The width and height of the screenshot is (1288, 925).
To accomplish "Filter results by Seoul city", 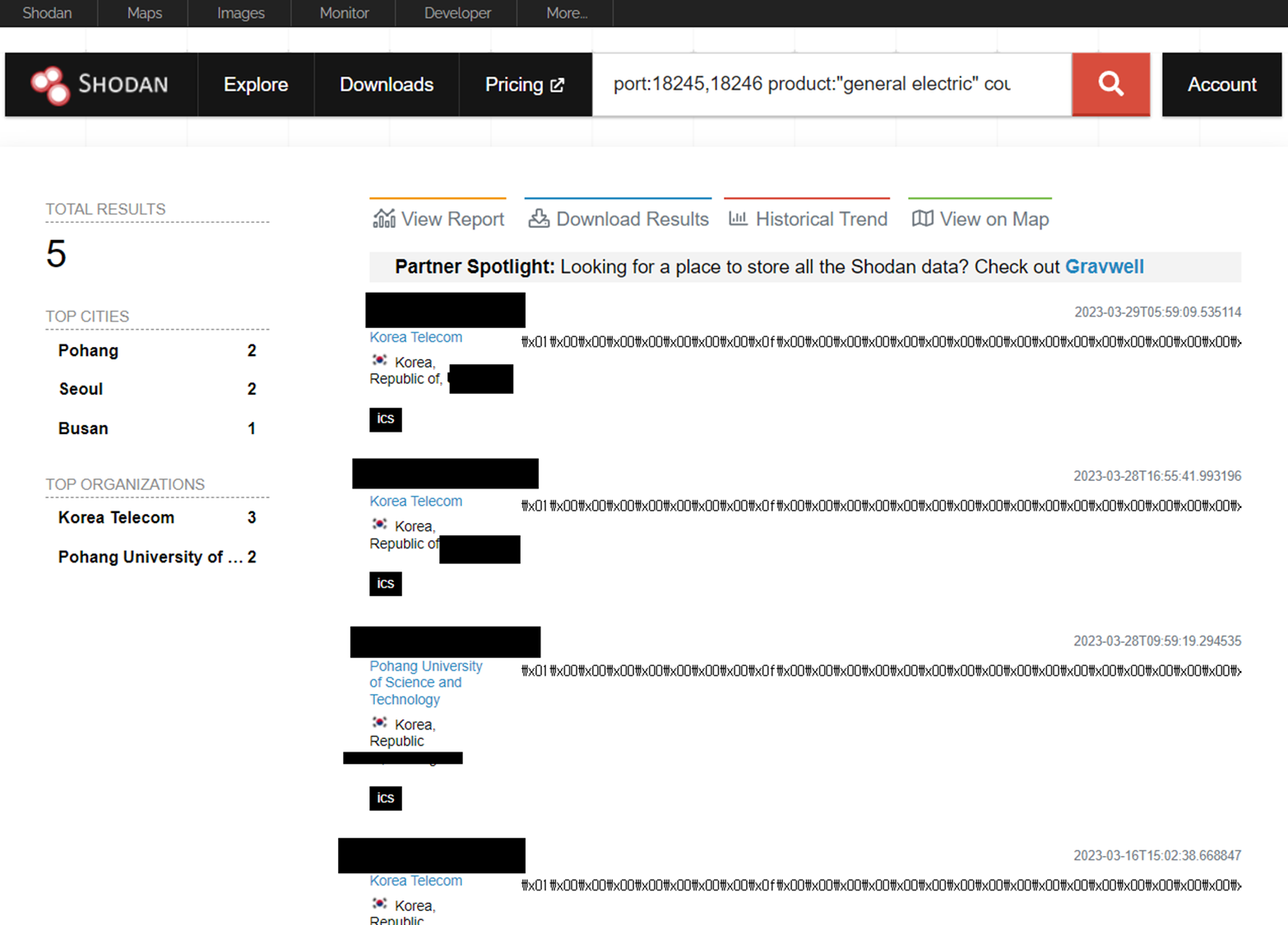I will 81,389.
